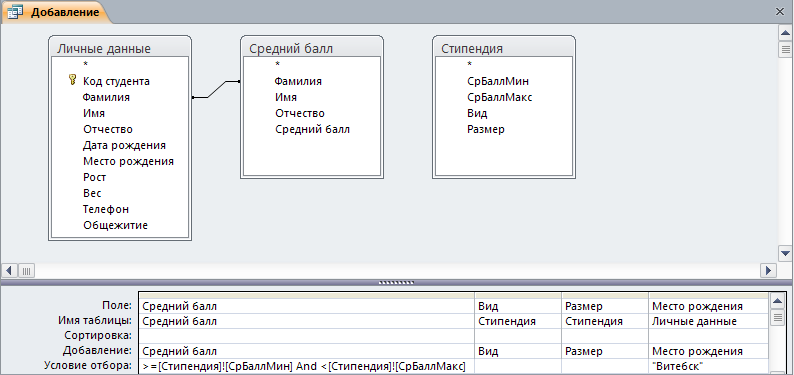
Task: Click Добавление cell in Размер column
Action: [605, 351]
